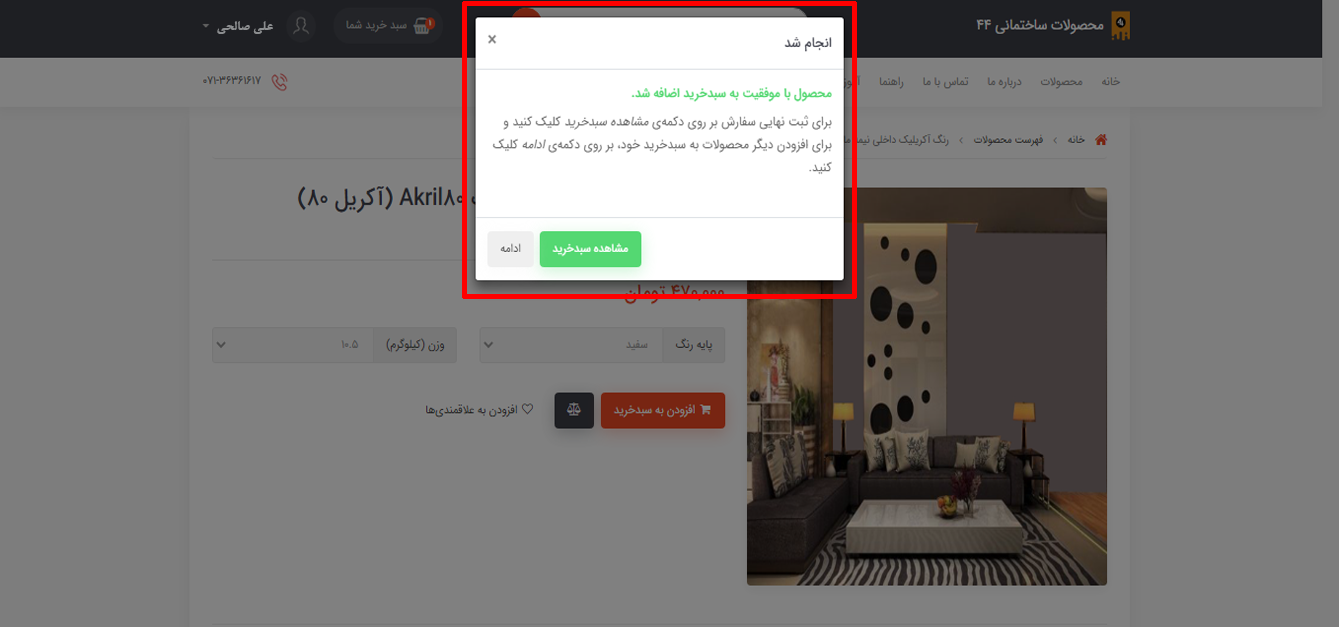Screen dimensions: 1339x627
Task: Click the user profile avatar icon
Action: (x=300, y=25)
